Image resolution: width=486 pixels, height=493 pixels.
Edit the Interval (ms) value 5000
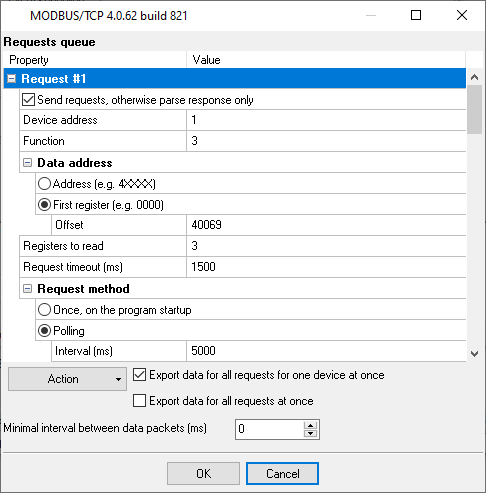(326, 351)
